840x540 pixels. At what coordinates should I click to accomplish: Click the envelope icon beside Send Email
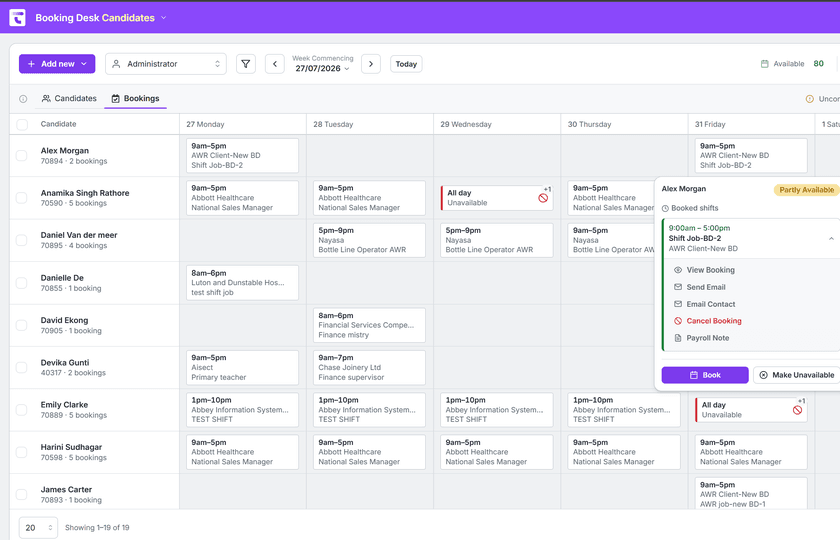coord(678,287)
